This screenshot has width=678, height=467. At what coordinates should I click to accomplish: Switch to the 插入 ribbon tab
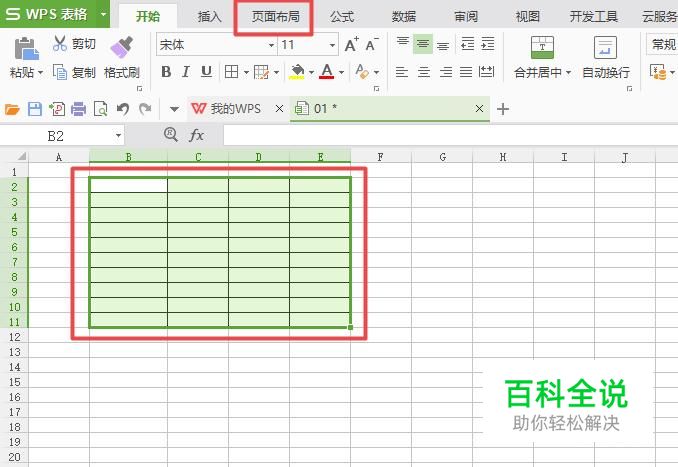coord(209,16)
